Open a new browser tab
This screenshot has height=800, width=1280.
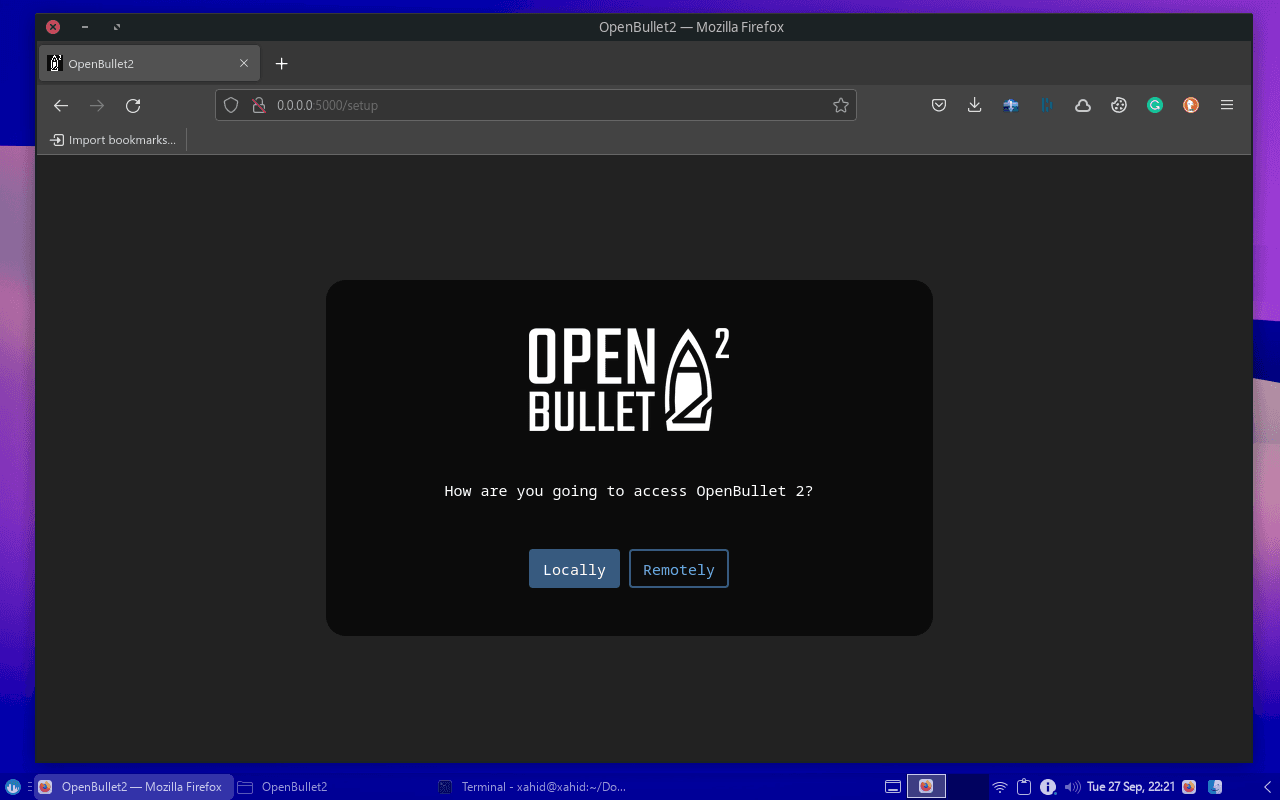pyautogui.click(x=281, y=63)
